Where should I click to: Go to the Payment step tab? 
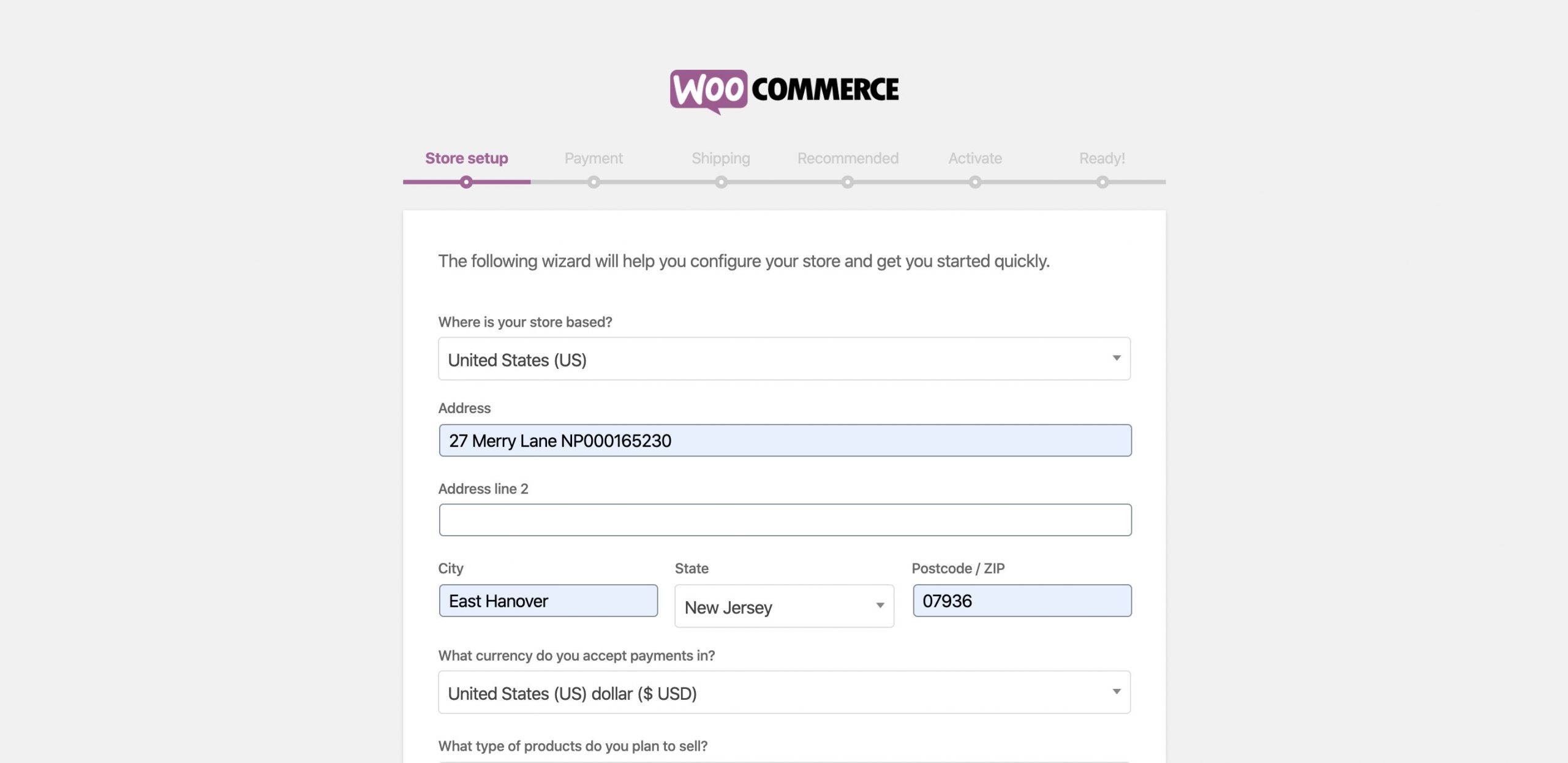(x=594, y=158)
